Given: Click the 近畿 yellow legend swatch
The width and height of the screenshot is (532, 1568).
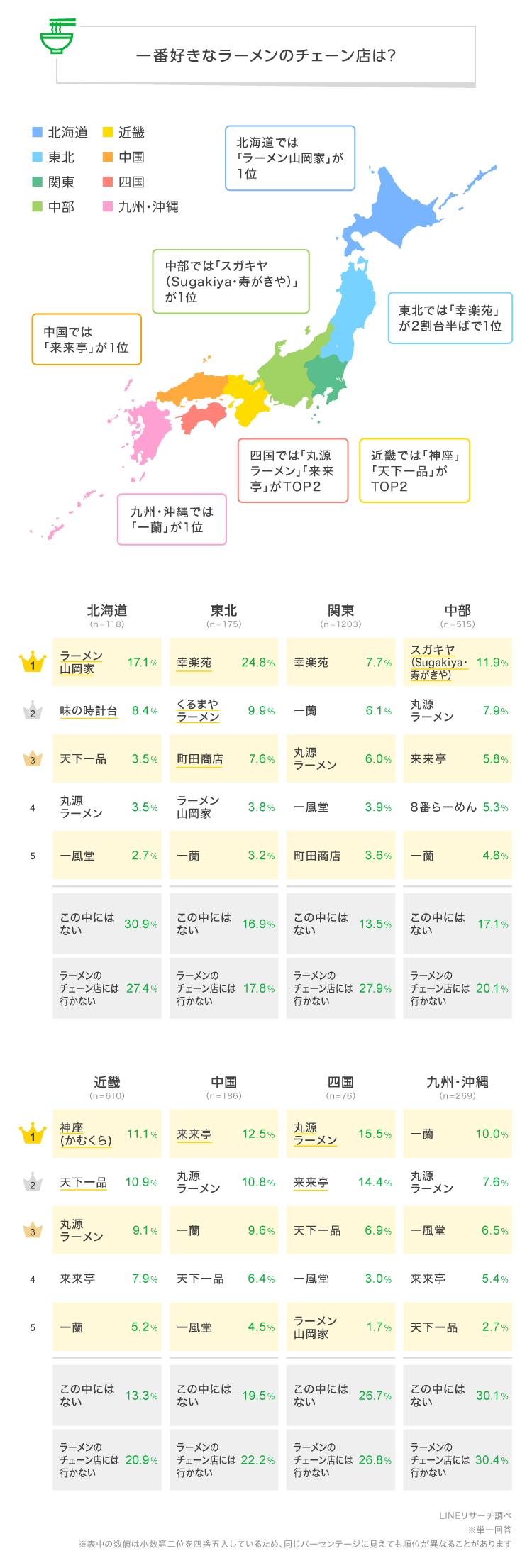Looking at the screenshot, I should tap(108, 132).
